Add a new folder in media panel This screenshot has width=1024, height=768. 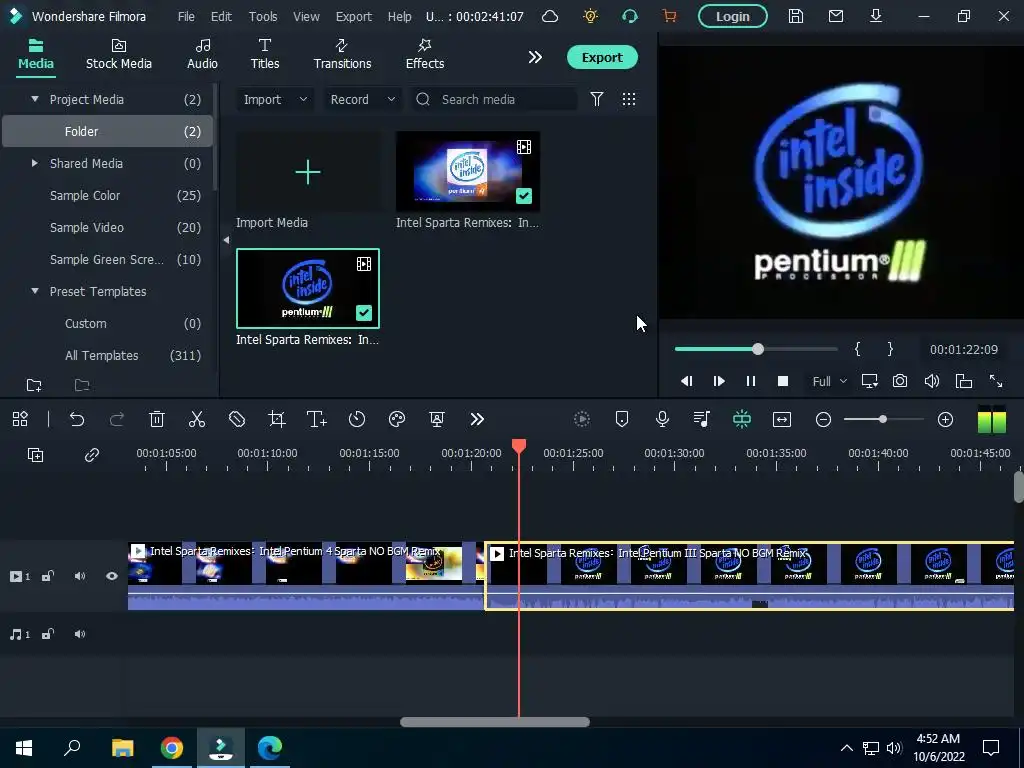[34, 385]
